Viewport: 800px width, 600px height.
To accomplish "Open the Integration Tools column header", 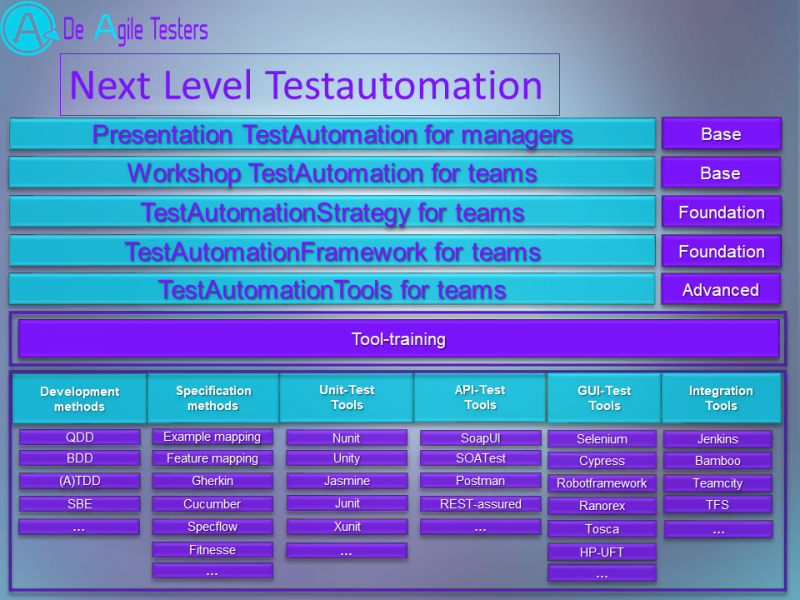I will [721, 398].
